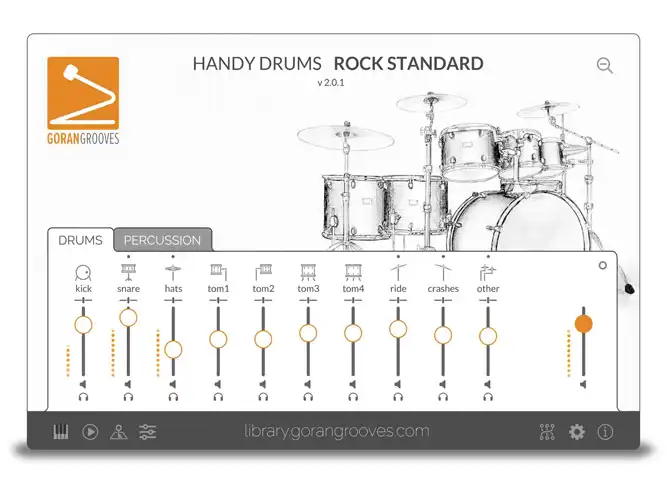Solo the kick channel with headphones icon
The width and height of the screenshot is (667, 500).
tap(83, 397)
